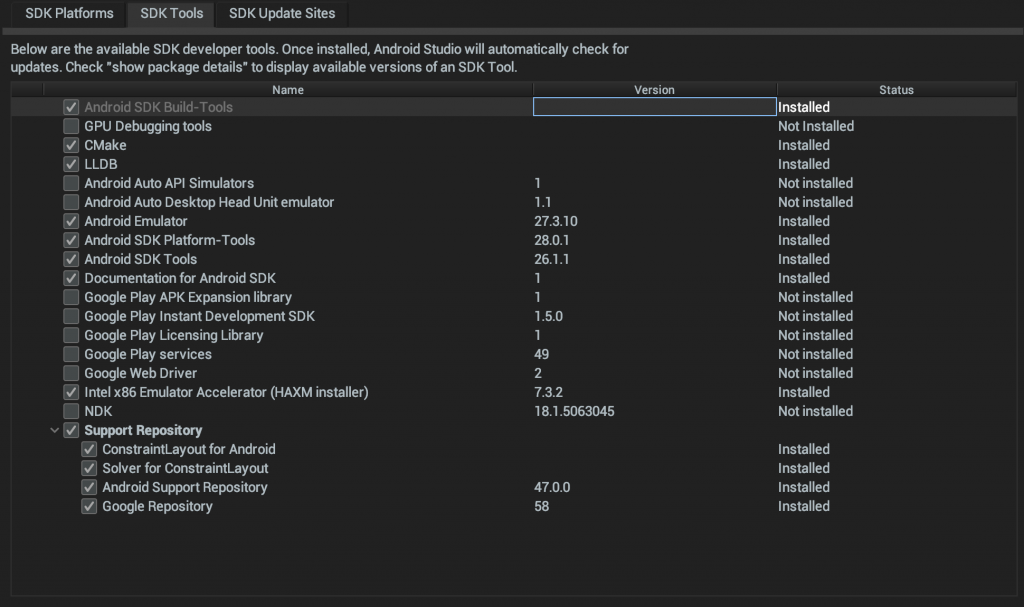This screenshot has width=1024, height=607.
Task: Enable the Google Web Driver checkbox
Action: coord(71,373)
